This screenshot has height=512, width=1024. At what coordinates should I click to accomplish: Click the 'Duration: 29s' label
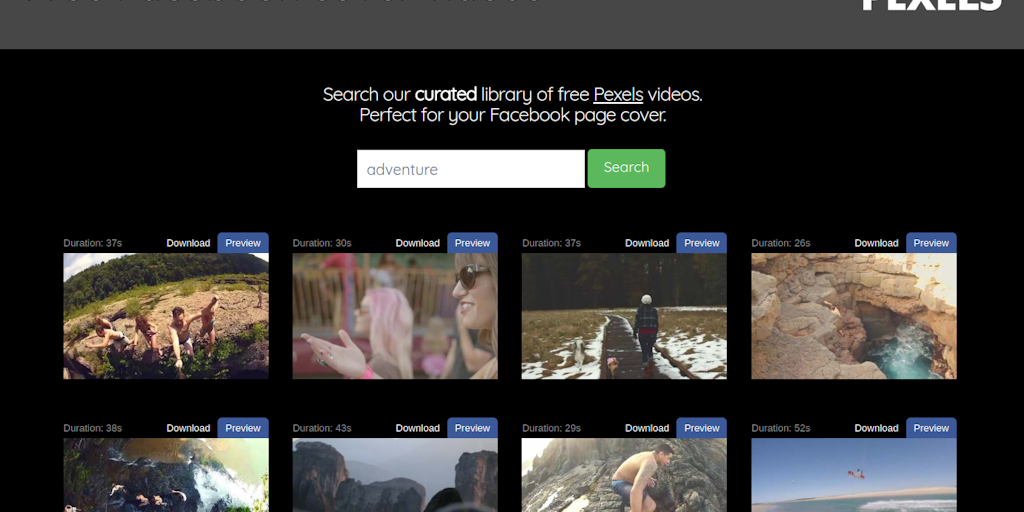point(551,428)
